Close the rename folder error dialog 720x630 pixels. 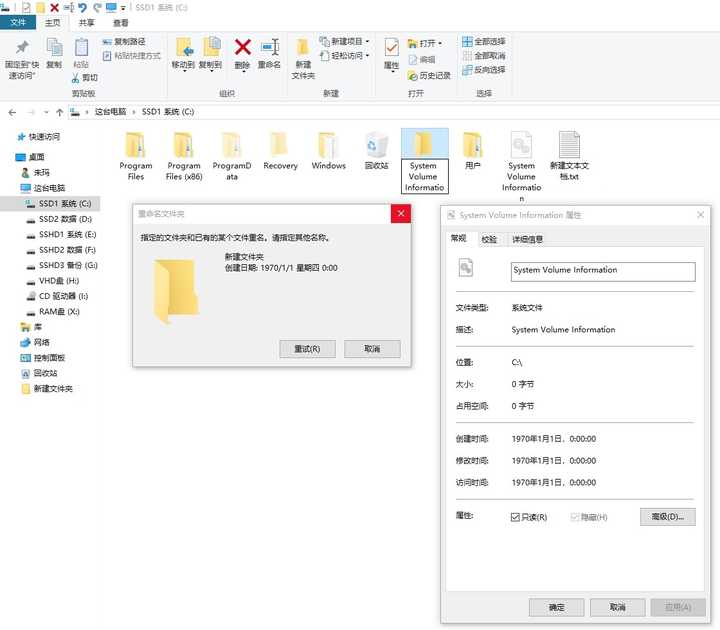(401, 214)
